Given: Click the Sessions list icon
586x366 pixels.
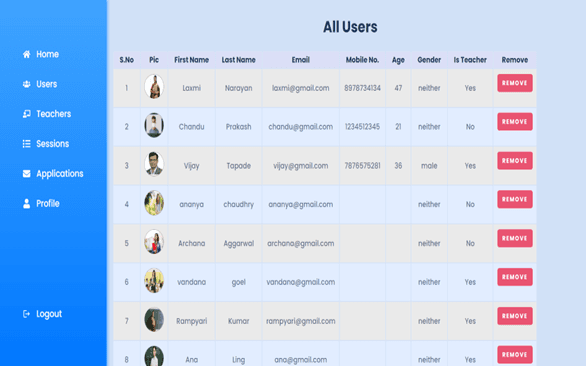Looking at the screenshot, I should coord(27,144).
